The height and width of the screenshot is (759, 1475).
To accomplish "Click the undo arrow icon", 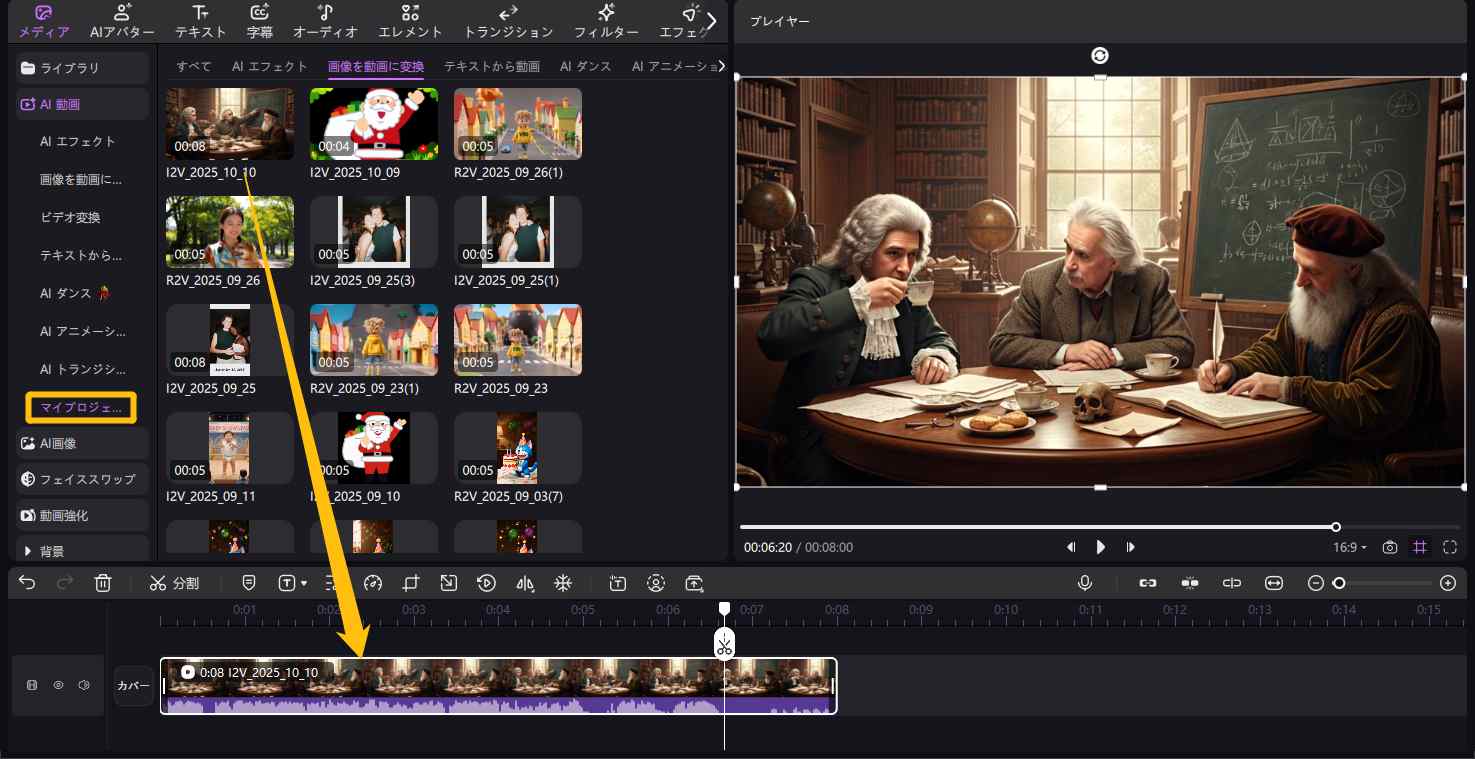I will tap(27, 583).
